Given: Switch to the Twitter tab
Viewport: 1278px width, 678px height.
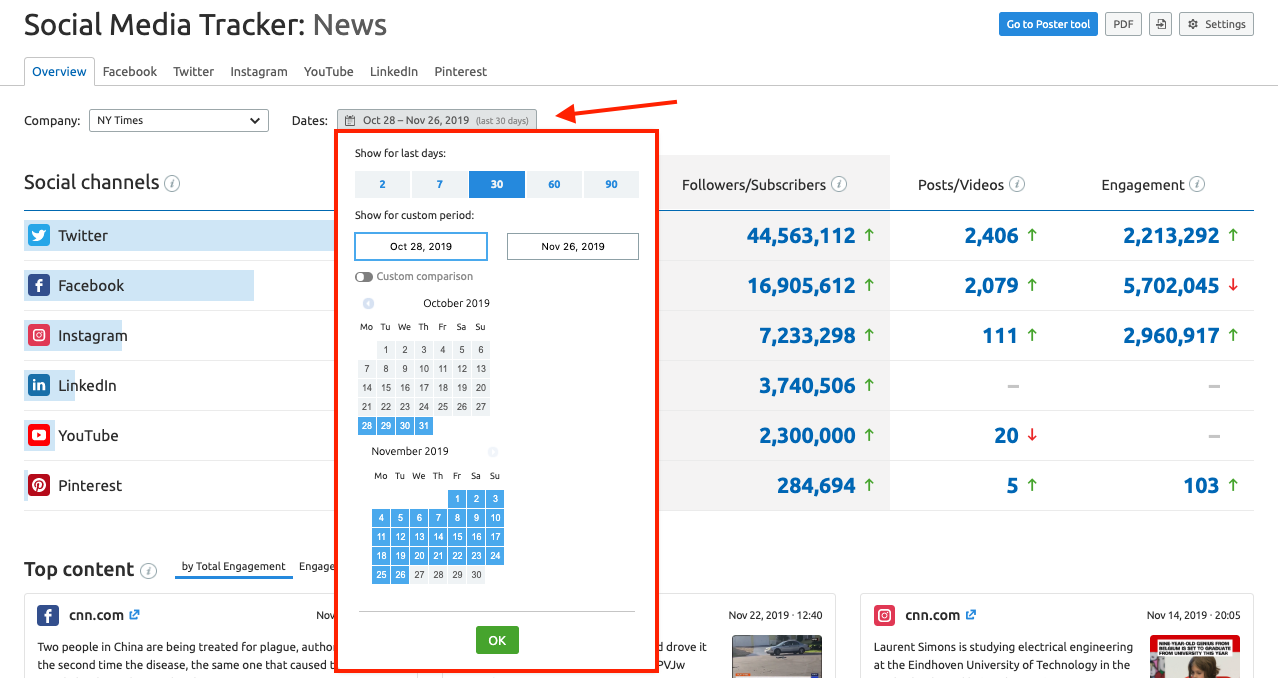Looking at the screenshot, I should pos(193,71).
